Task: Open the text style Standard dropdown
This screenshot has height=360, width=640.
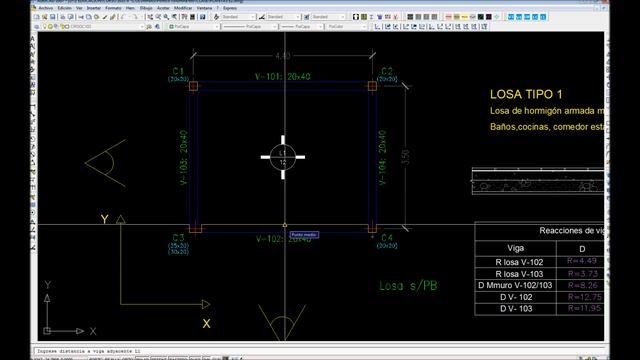Action: coord(239,17)
